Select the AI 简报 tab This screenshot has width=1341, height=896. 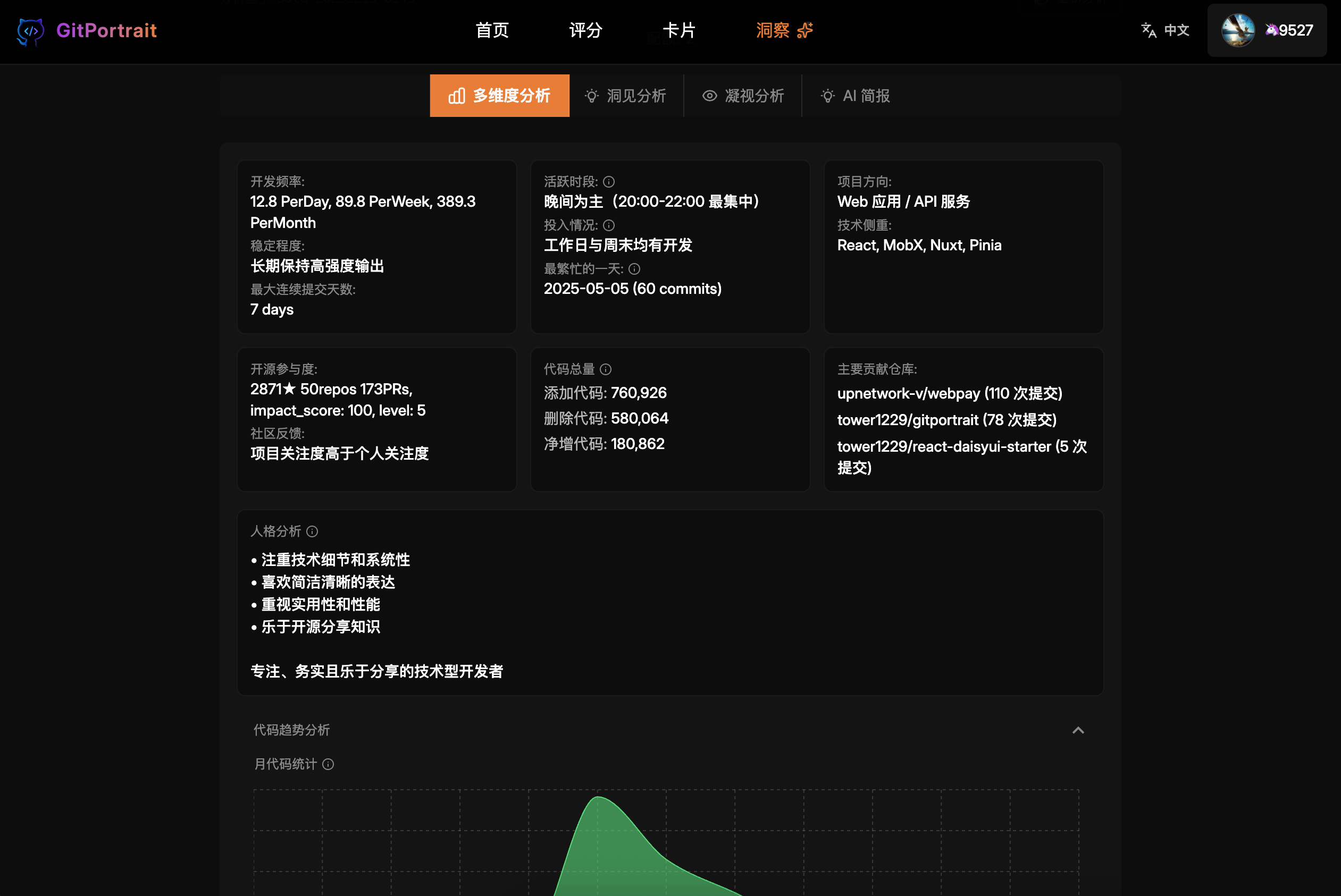pos(856,96)
